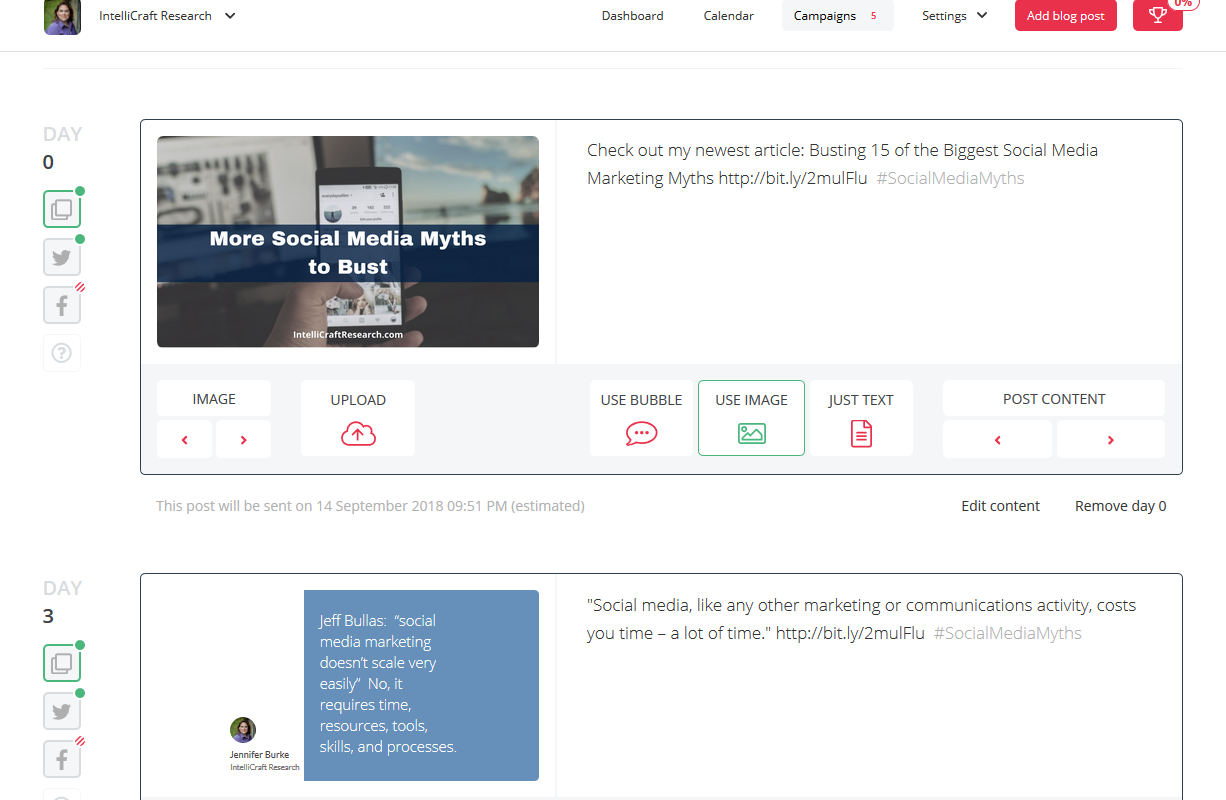
Task: Toggle Twitter posting for Day 0
Action: 62,257
